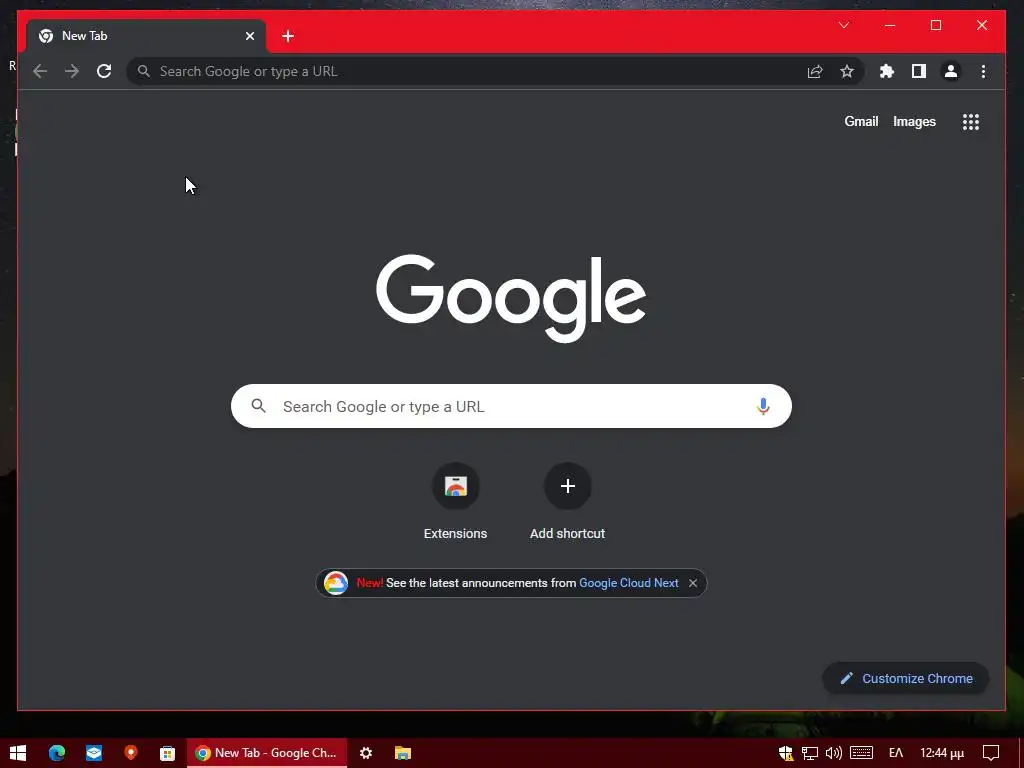Open the Extensions puzzle icon
This screenshot has width=1024, height=768.
point(887,71)
